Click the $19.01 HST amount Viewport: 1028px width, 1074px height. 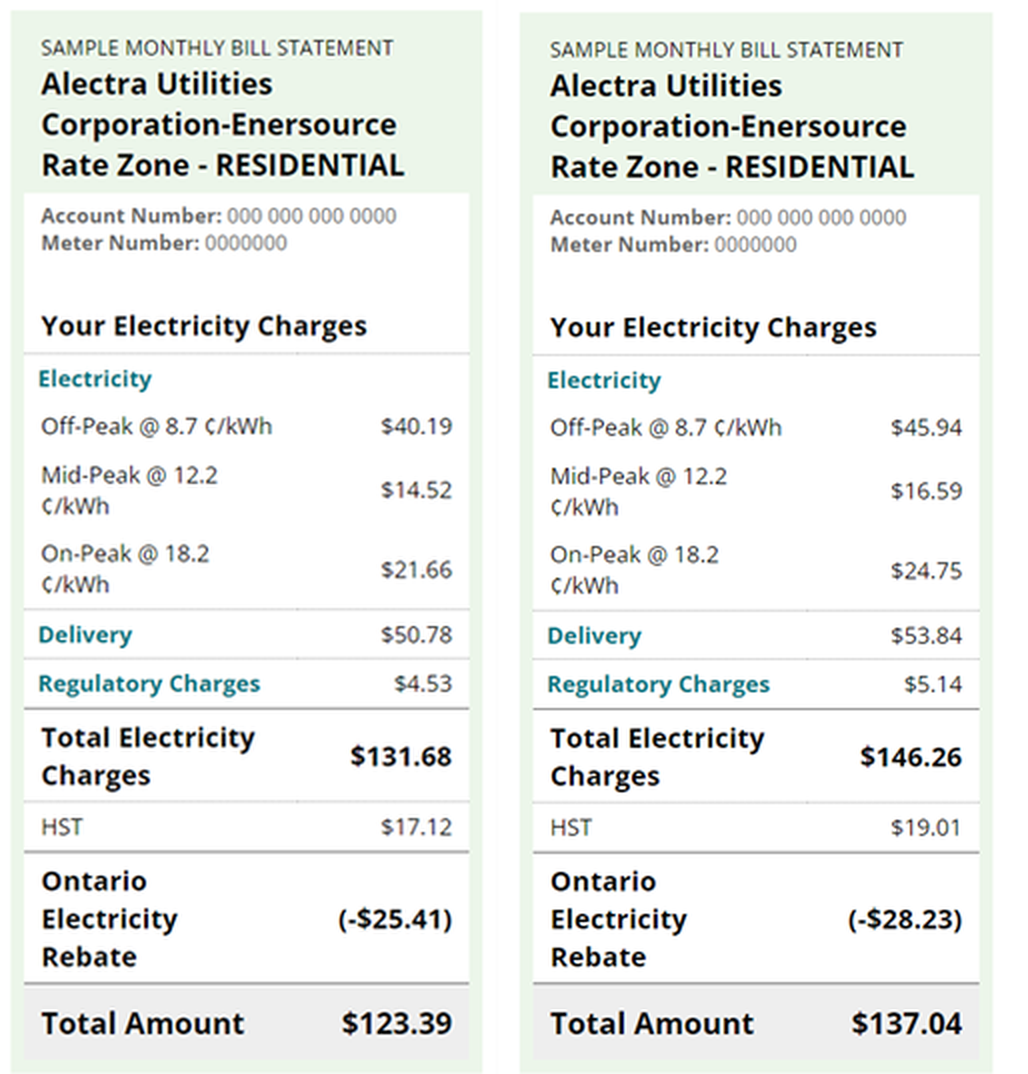tap(926, 828)
